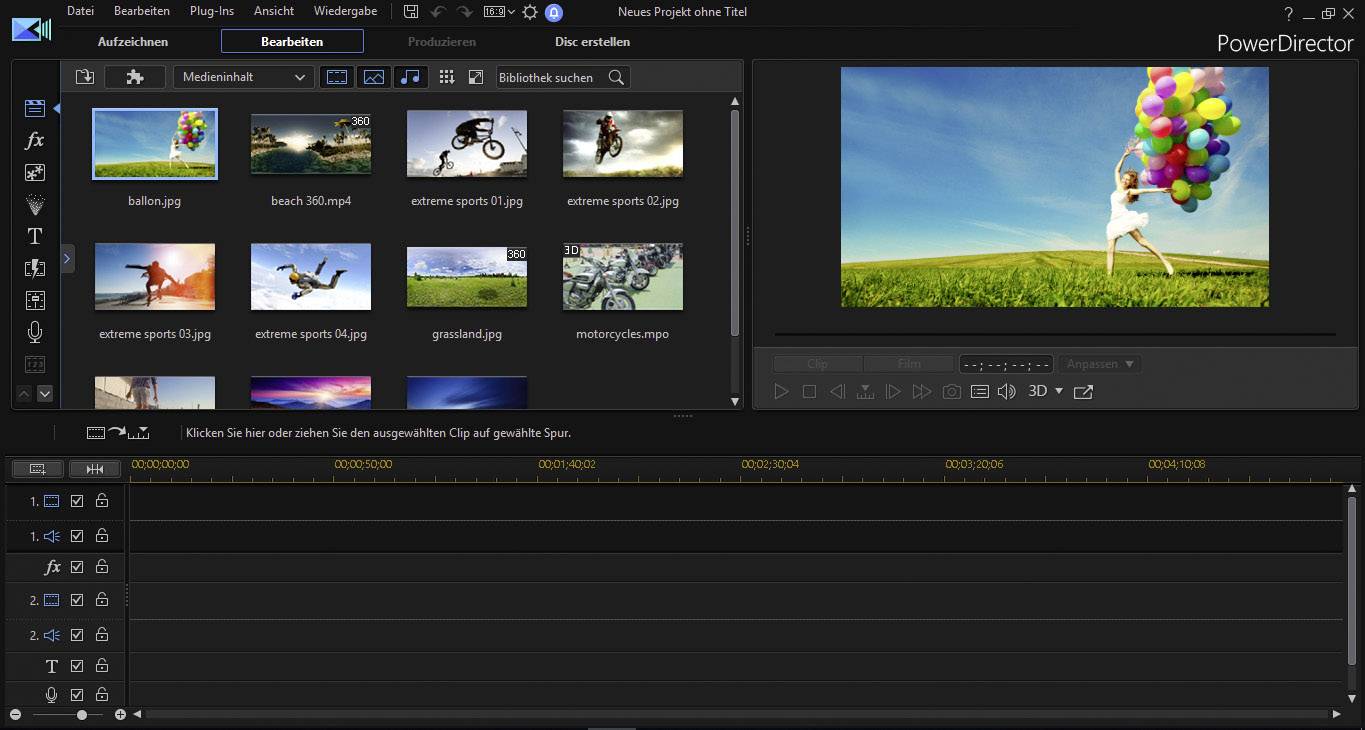Take a snapshot with the camera icon
The height and width of the screenshot is (730, 1365).
[951, 392]
